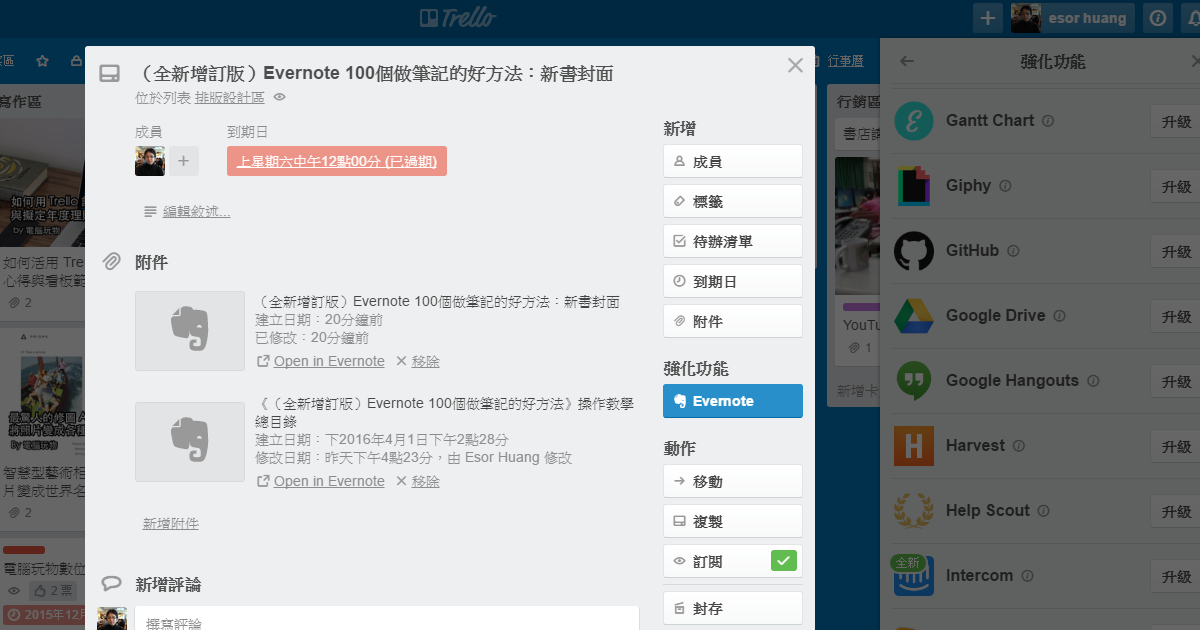Upgrade for Harvest (升級)

pyautogui.click(x=1175, y=446)
